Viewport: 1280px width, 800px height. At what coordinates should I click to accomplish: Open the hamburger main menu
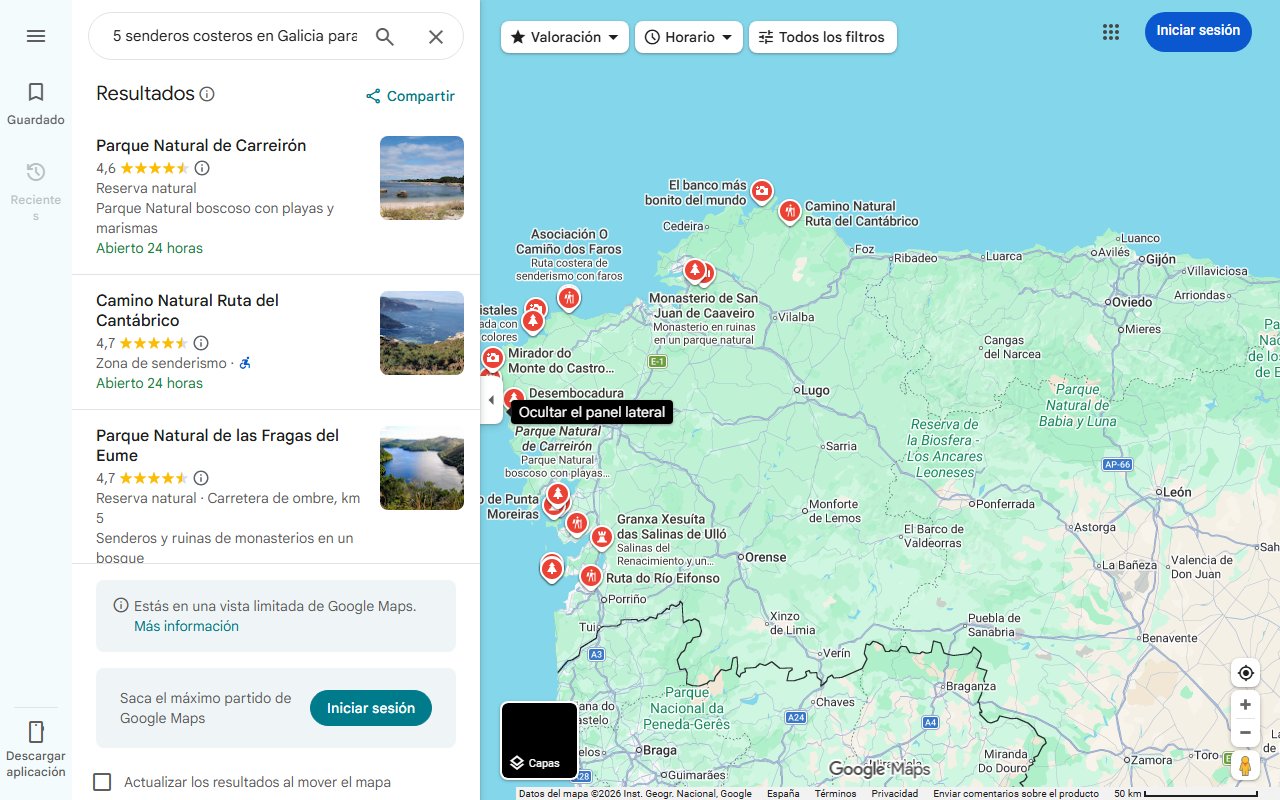click(36, 36)
